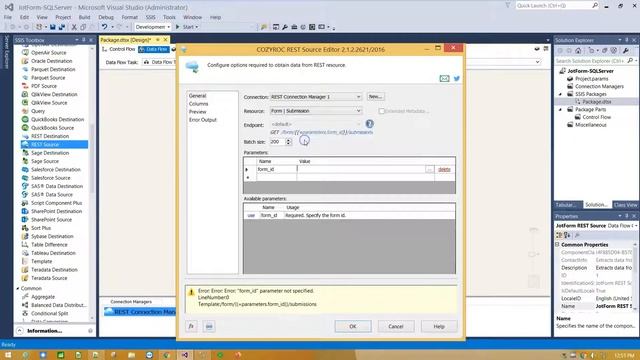Click the Home icon in Solution Explorer
Image resolution: width=640 pixels, height=360 pixels.
click(578, 51)
